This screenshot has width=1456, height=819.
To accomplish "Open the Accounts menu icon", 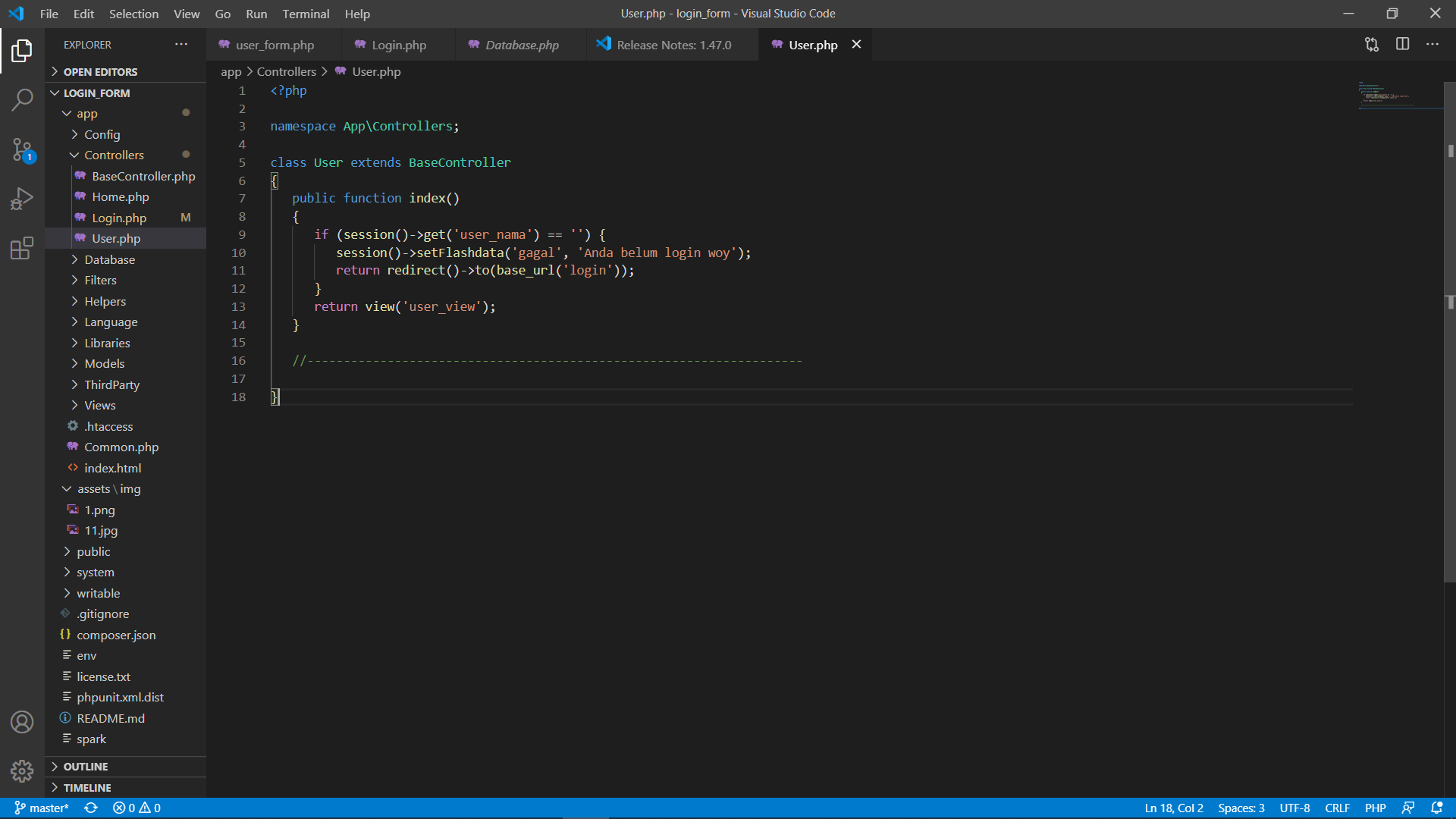I will point(22,722).
